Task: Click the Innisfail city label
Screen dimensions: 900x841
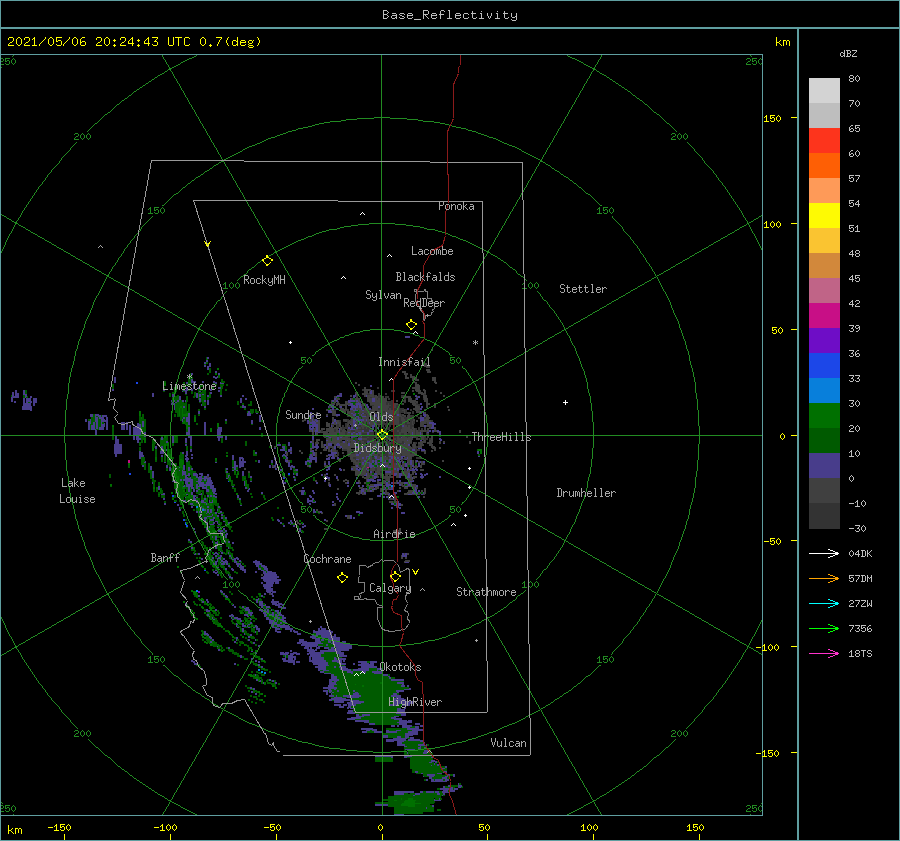Action: tap(404, 362)
